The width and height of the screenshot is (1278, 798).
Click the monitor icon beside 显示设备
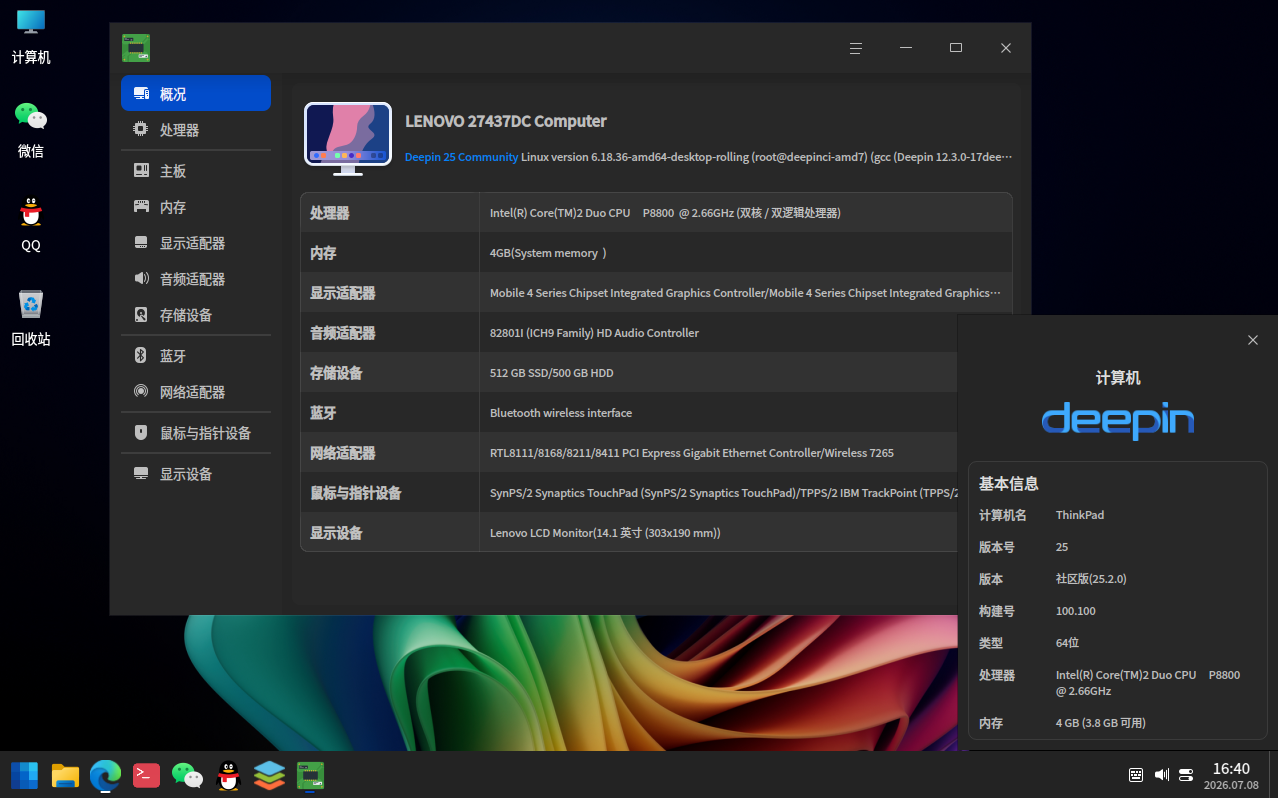point(141,474)
